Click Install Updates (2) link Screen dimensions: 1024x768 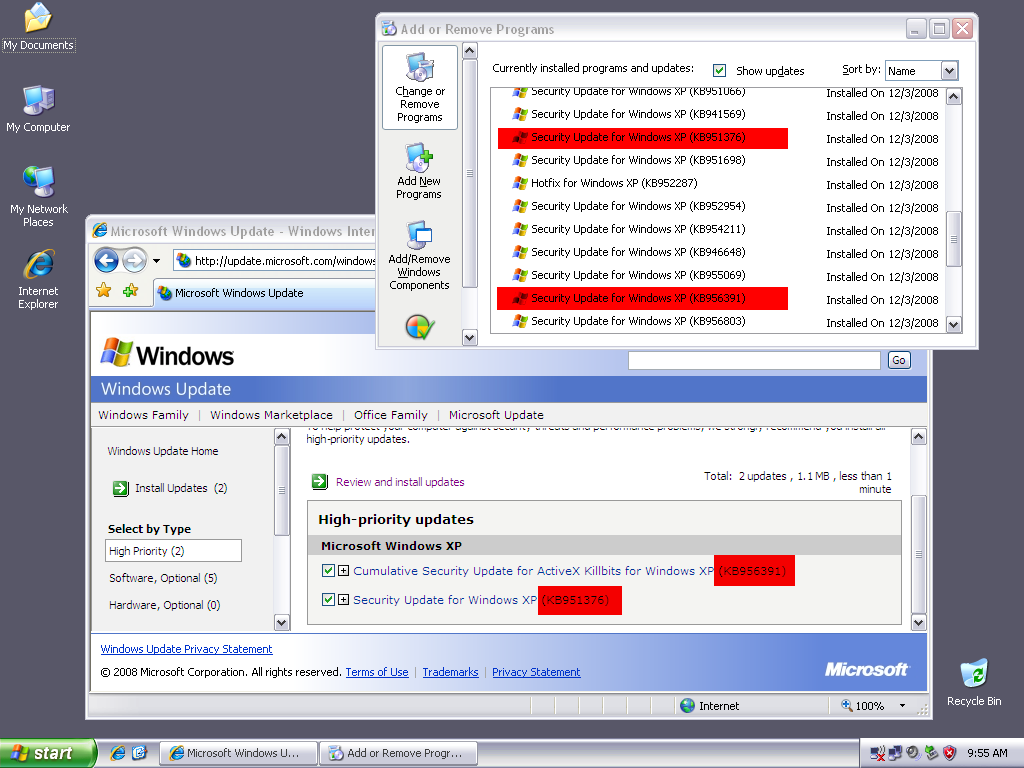181,488
